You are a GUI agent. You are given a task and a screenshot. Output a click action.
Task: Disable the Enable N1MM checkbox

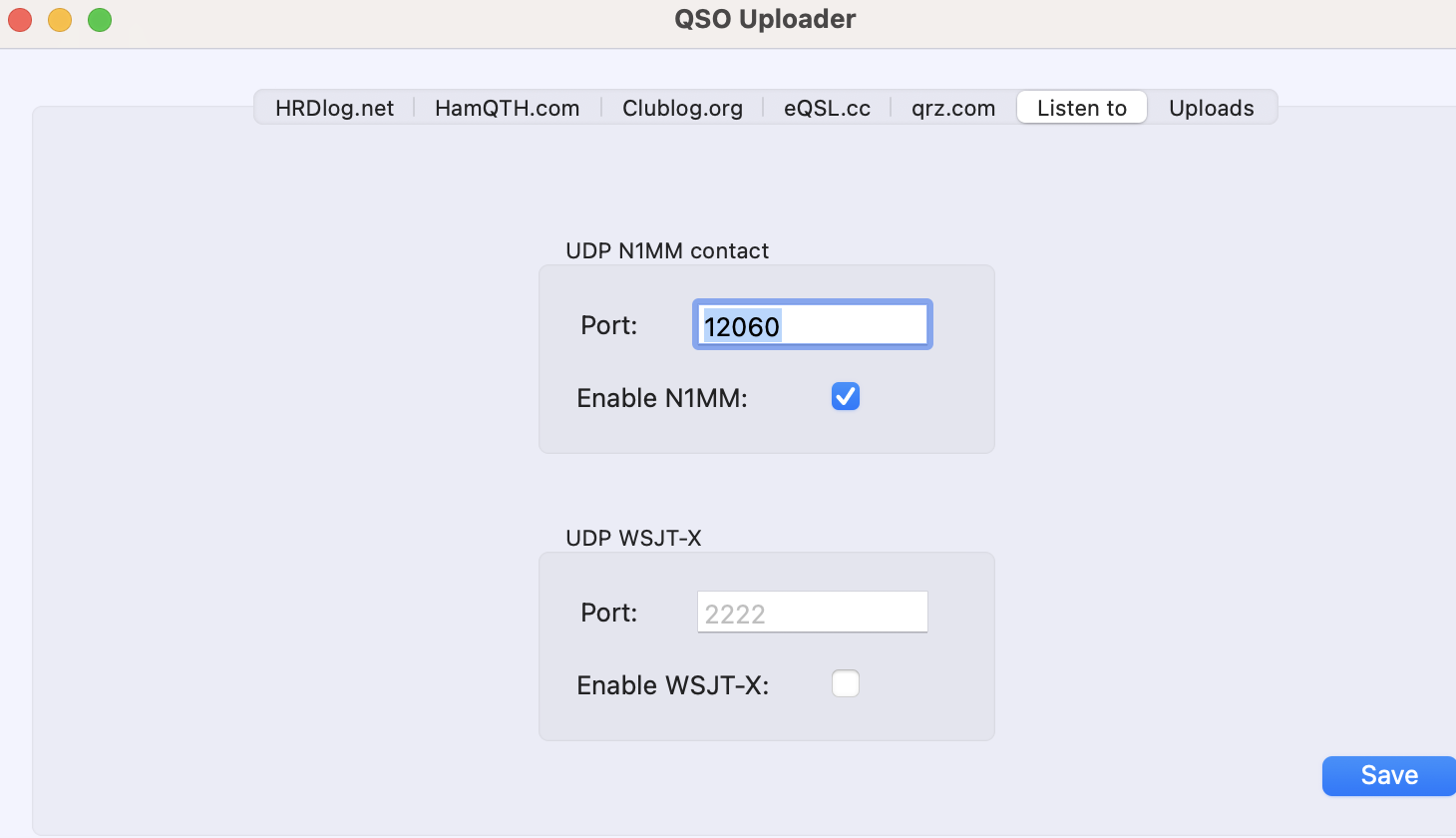846,397
